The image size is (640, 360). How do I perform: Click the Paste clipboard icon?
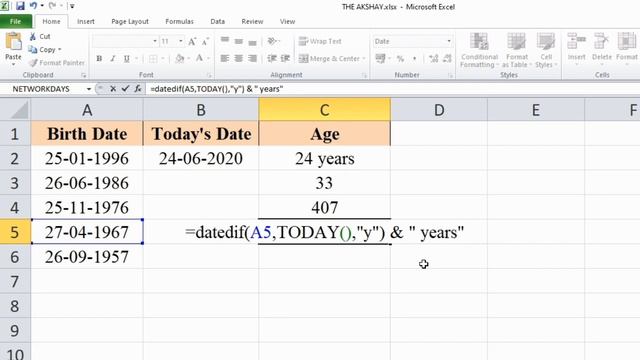pyautogui.click(x=13, y=42)
